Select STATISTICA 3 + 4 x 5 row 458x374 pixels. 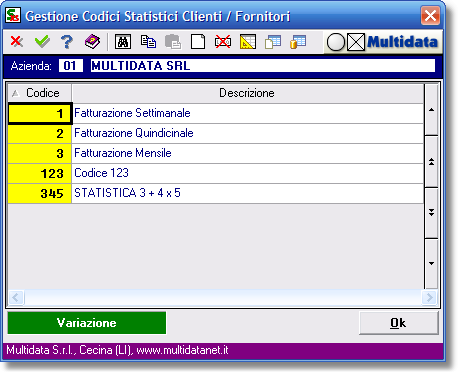click(247, 193)
